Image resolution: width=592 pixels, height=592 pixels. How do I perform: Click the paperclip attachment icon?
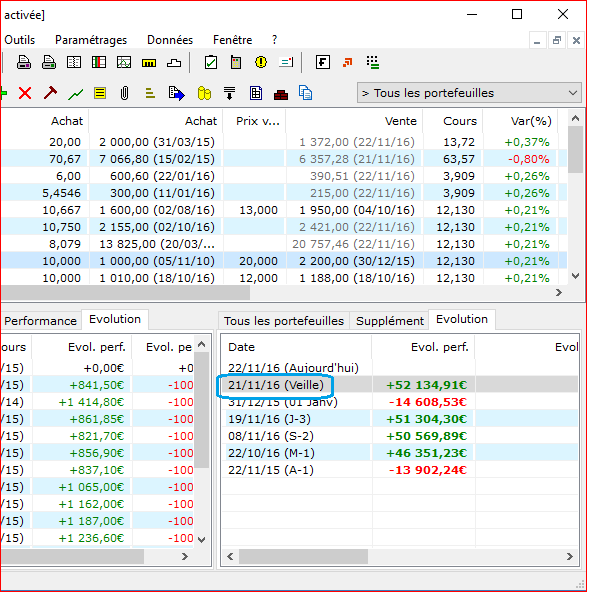click(x=124, y=93)
